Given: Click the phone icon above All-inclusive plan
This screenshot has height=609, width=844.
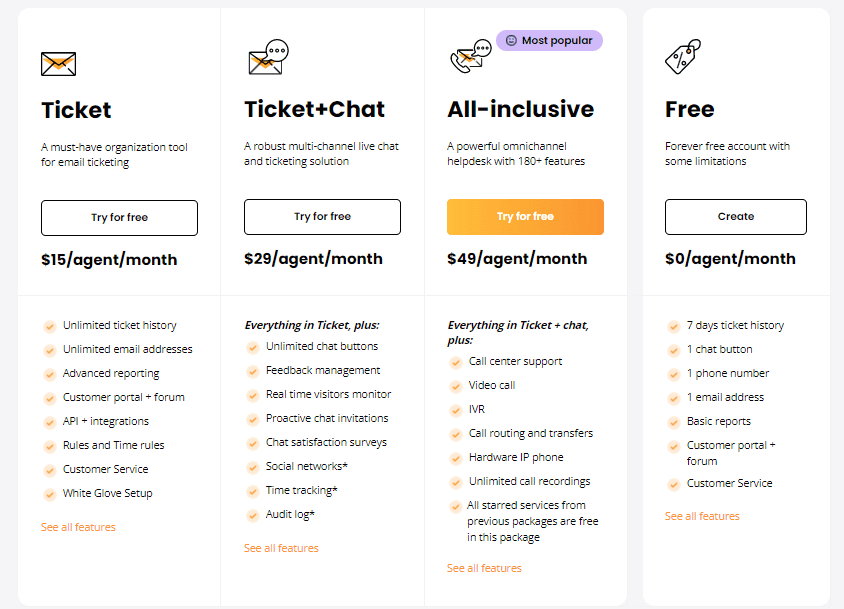Looking at the screenshot, I should (x=466, y=57).
